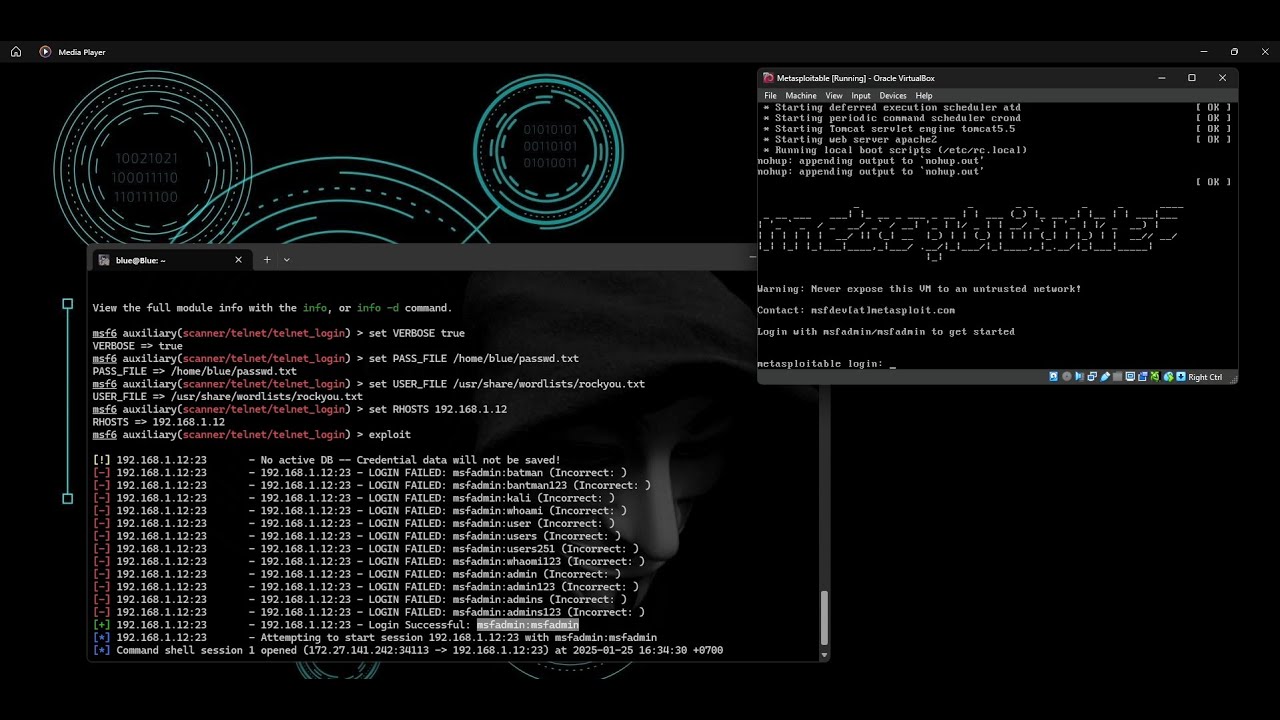Click 'LOGIN FAILED: msfadmin:admin123' line

pyautogui.click(x=365, y=587)
